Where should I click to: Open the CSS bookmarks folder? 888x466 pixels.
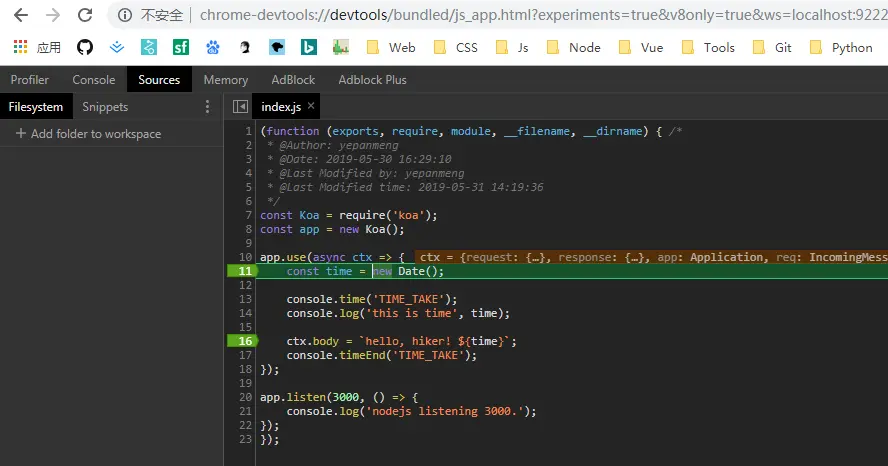click(455, 48)
